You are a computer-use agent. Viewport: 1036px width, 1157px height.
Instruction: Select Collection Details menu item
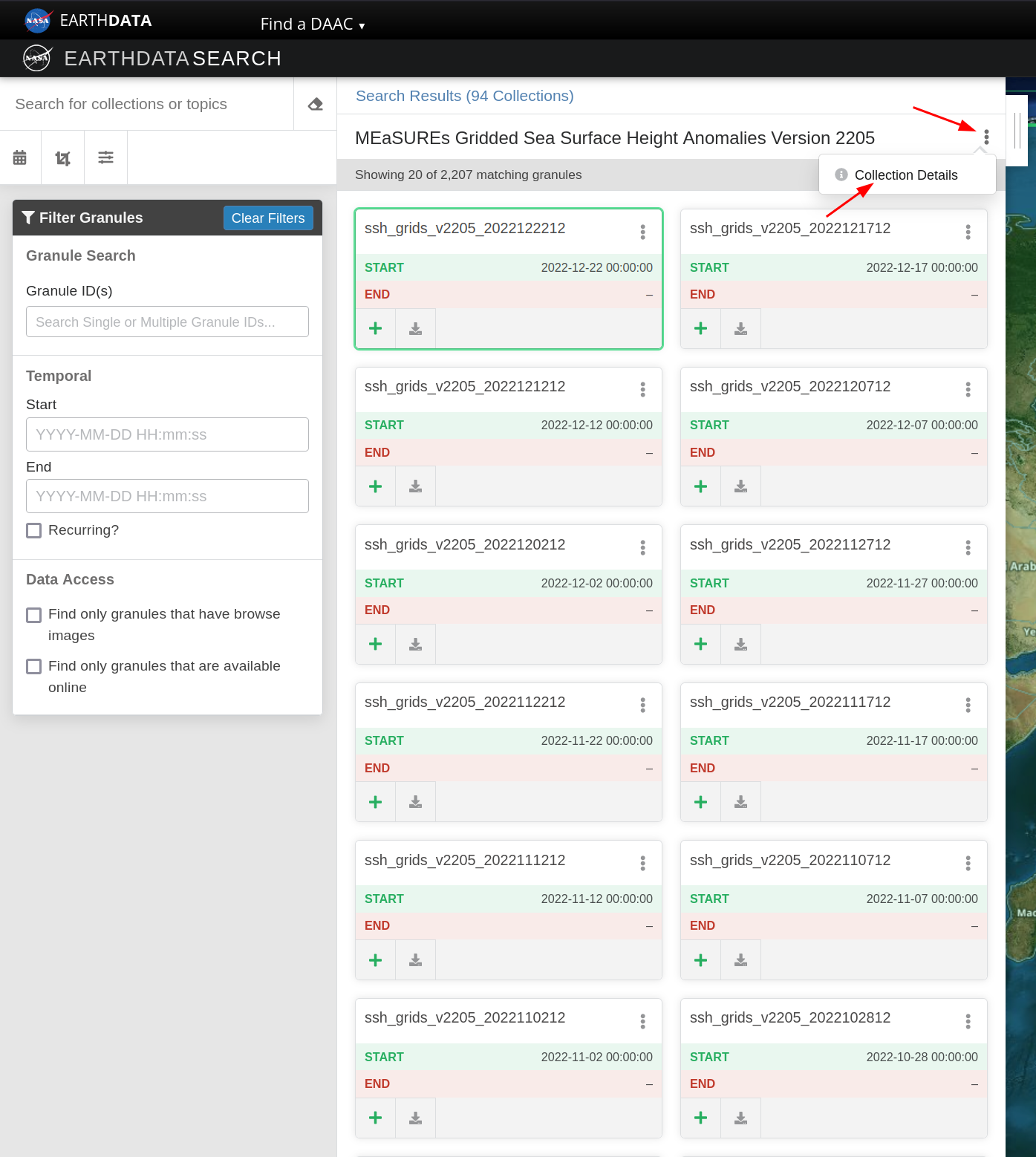click(905, 175)
